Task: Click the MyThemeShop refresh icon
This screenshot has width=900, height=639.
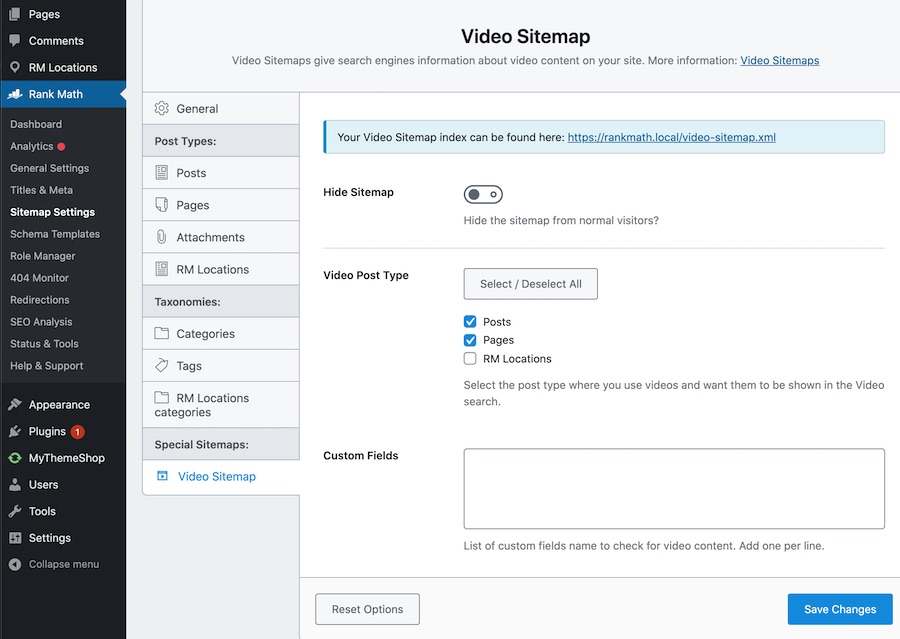Action: click(x=15, y=458)
